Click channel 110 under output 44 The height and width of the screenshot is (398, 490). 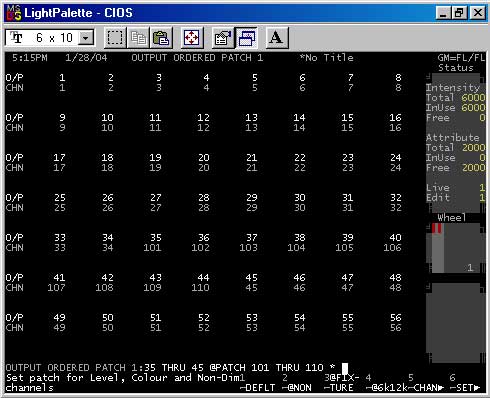point(200,288)
